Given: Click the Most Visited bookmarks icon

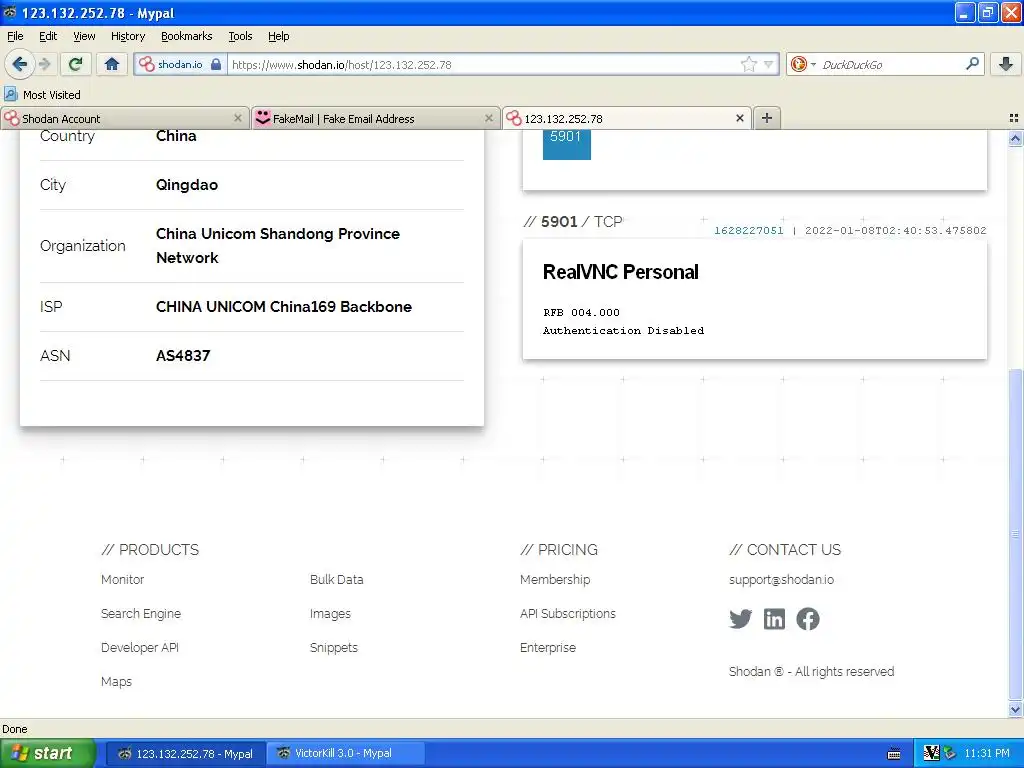Looking at the screenshot, I should (10, 95).
